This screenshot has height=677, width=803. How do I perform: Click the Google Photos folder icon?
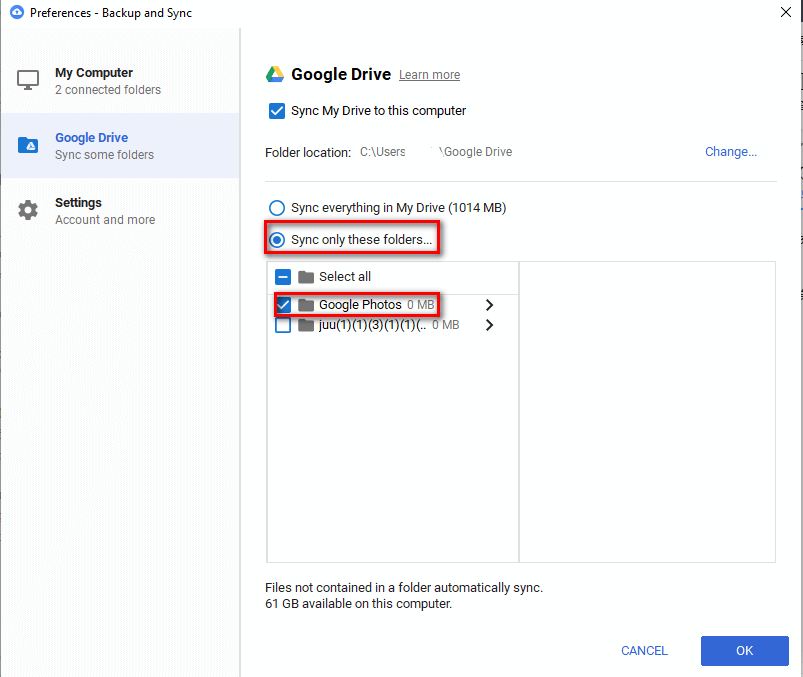coord(306,305)
